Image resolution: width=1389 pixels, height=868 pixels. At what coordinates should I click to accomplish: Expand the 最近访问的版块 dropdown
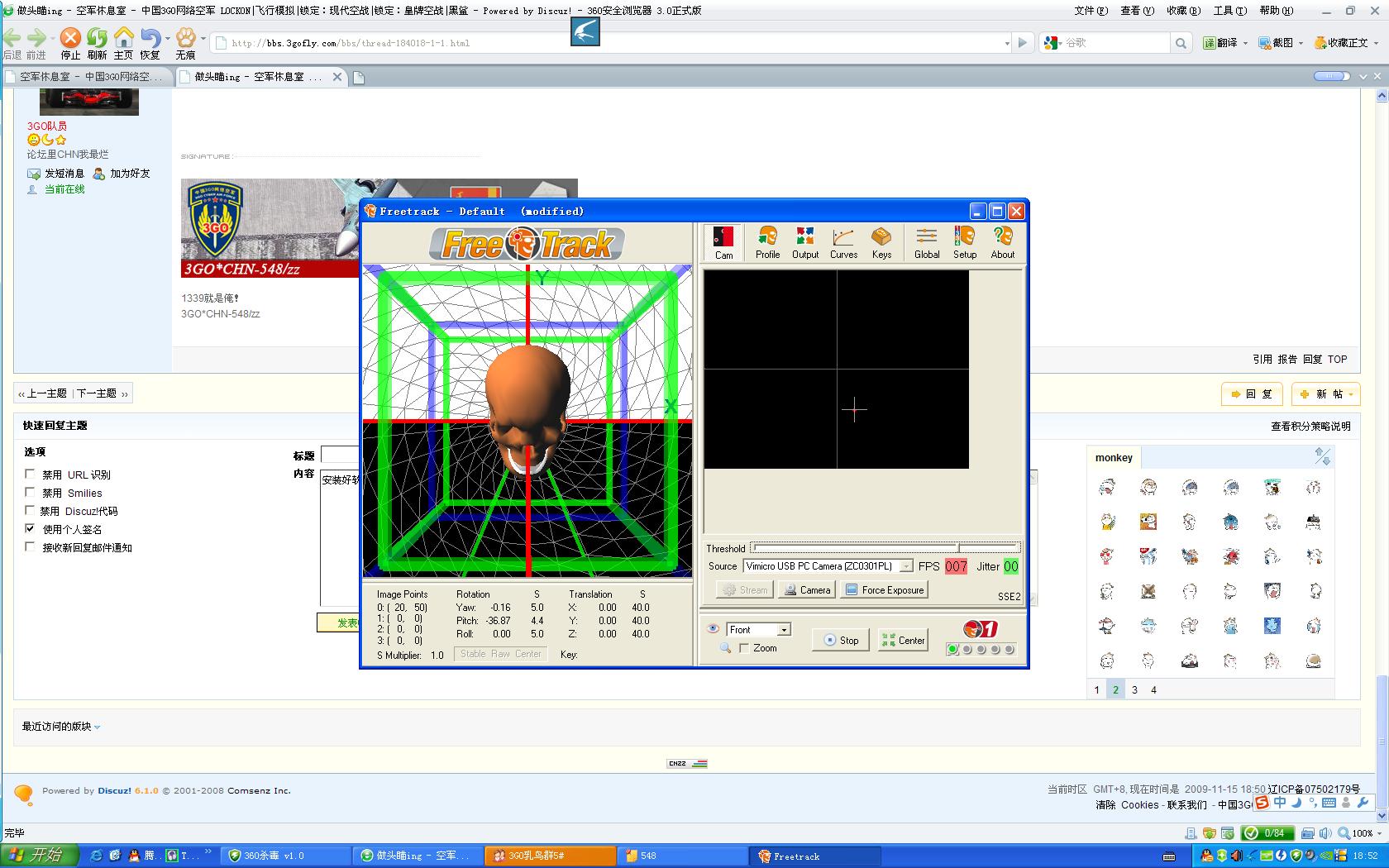(61, 727)
